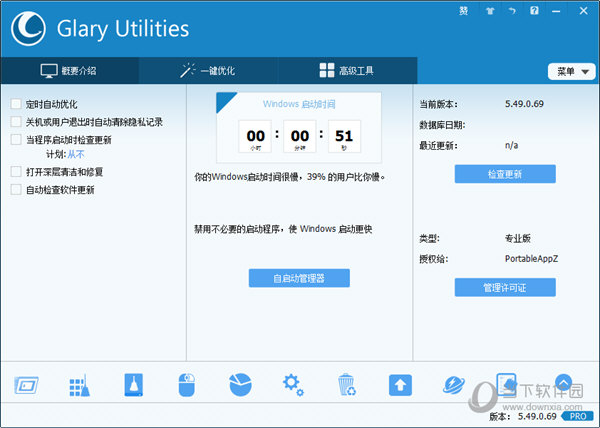The height and width of the screenshot is (428, 600).
Task: Click the Glary Utilities crescent logo
Action: (28, 29)
